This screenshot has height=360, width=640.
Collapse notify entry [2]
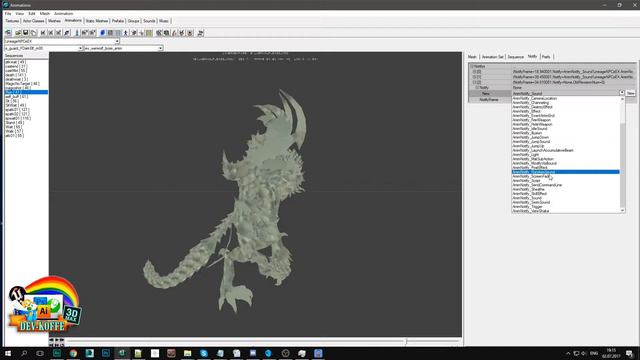point(474,82)
